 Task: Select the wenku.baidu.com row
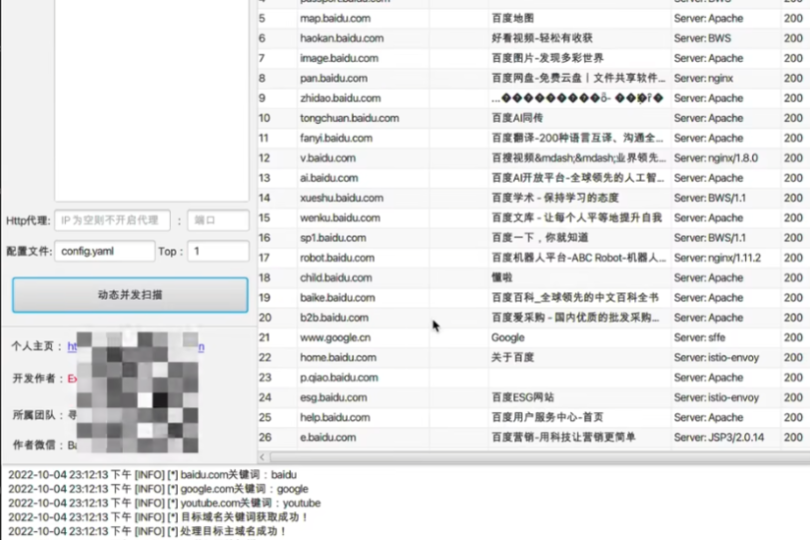(534, 218)
